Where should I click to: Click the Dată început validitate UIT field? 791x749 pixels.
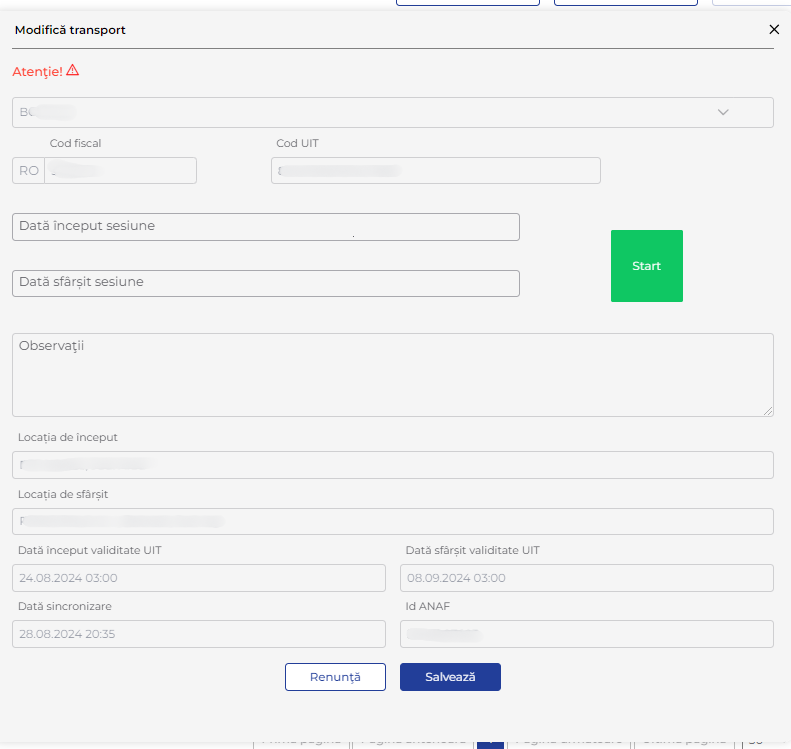point(198,578)
